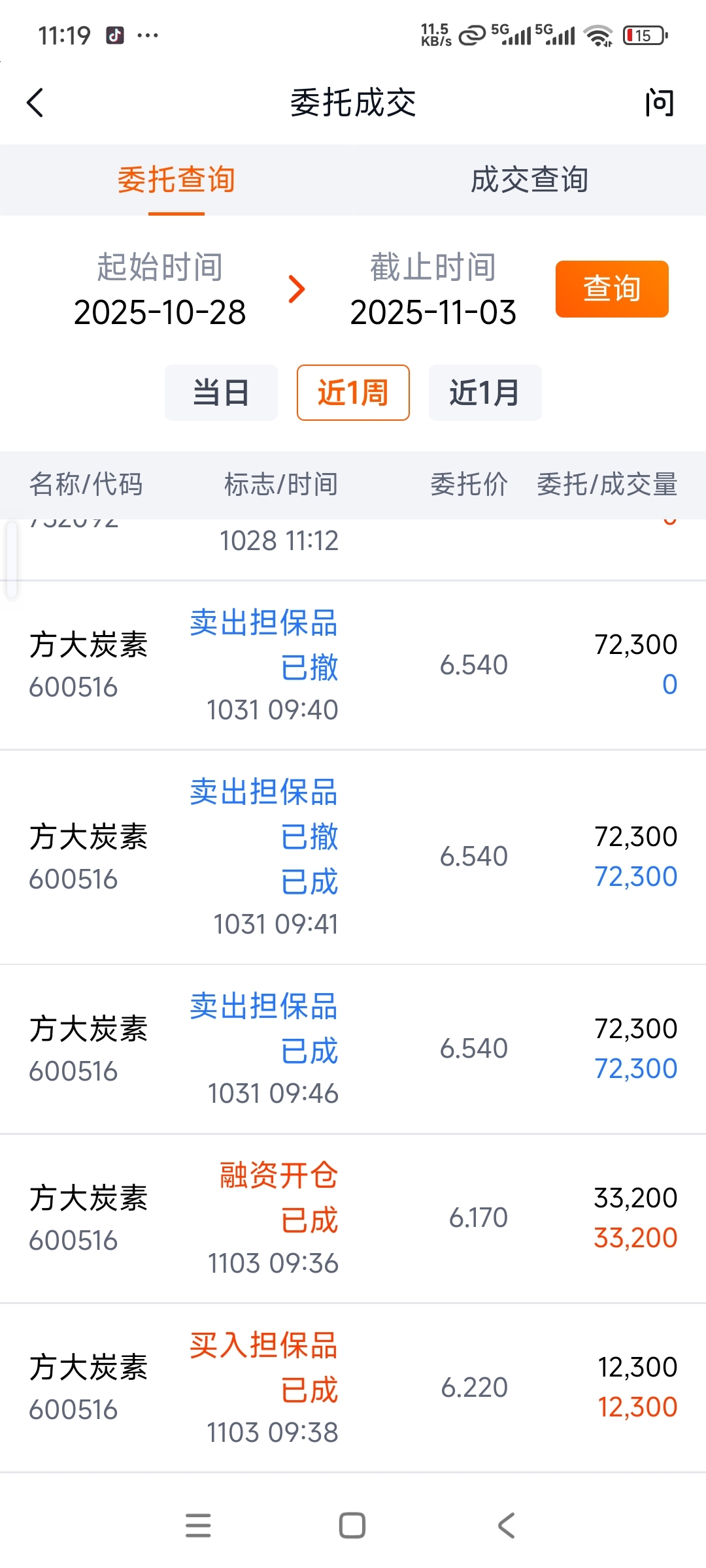Open the end date picker 2025-11-03
This screenshot has width=706, height=1568.
[x=433, y=289]
